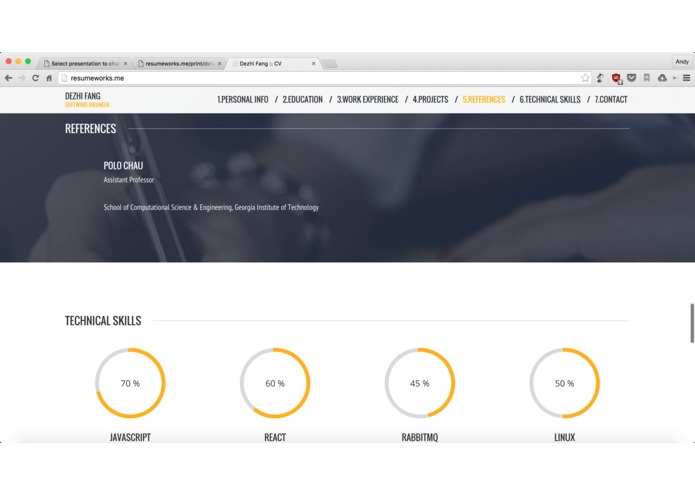695x494 pixels.
Task: Bookmark this page with the star icon
Action: click(x=585, y=78)
